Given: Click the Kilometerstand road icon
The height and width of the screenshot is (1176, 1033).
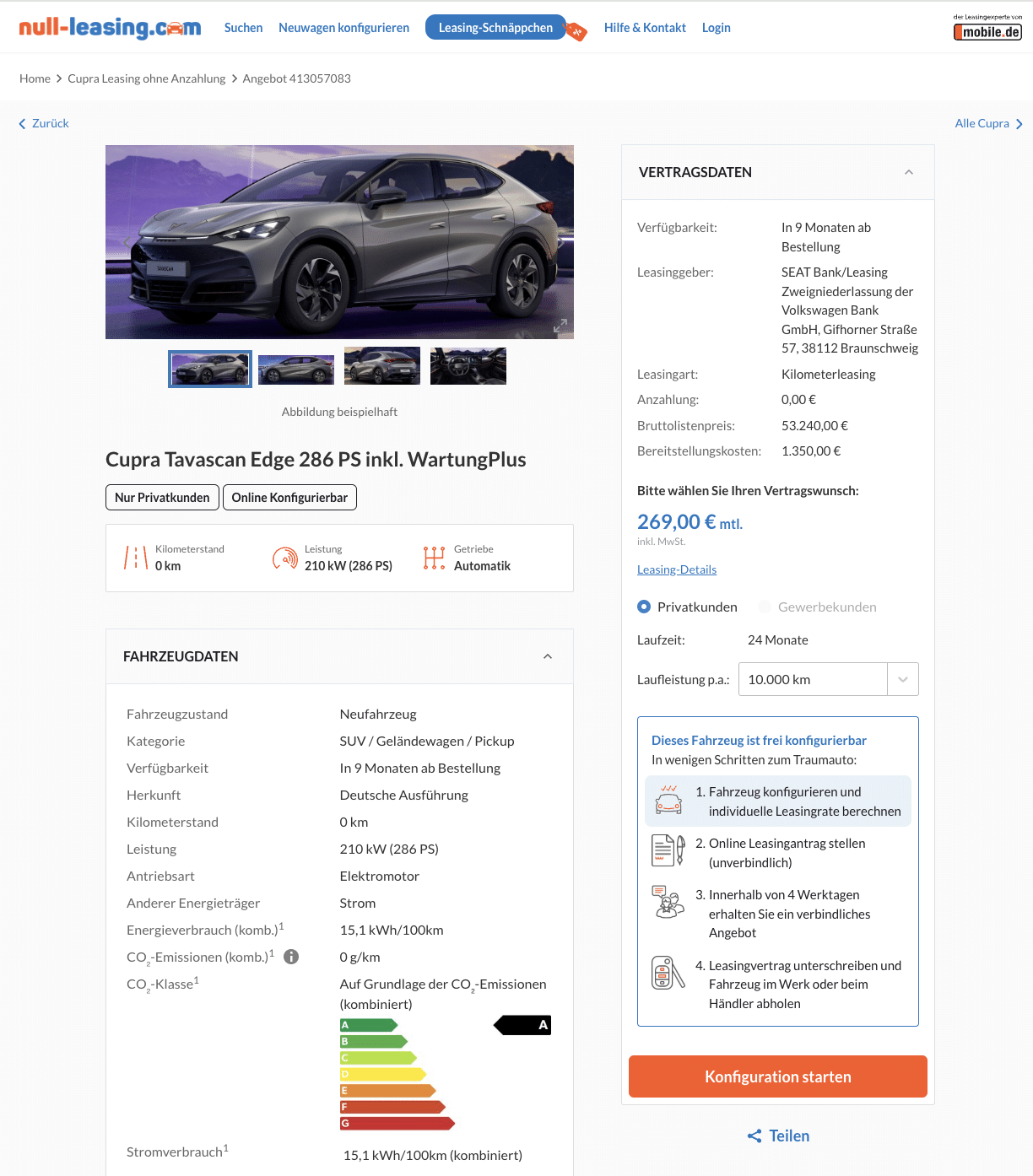Looking at the screenshot, I should pos(136,558).
